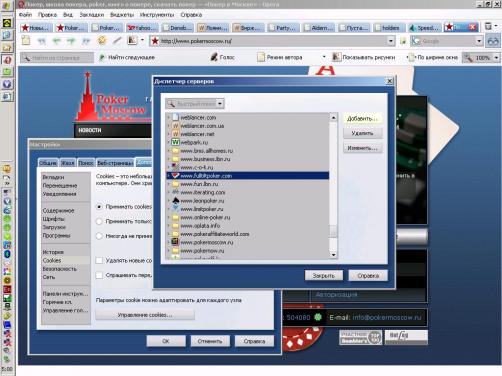Click the Голос (voice) microphone icon
The image size is (502, 376).
(x=214, y=57)
